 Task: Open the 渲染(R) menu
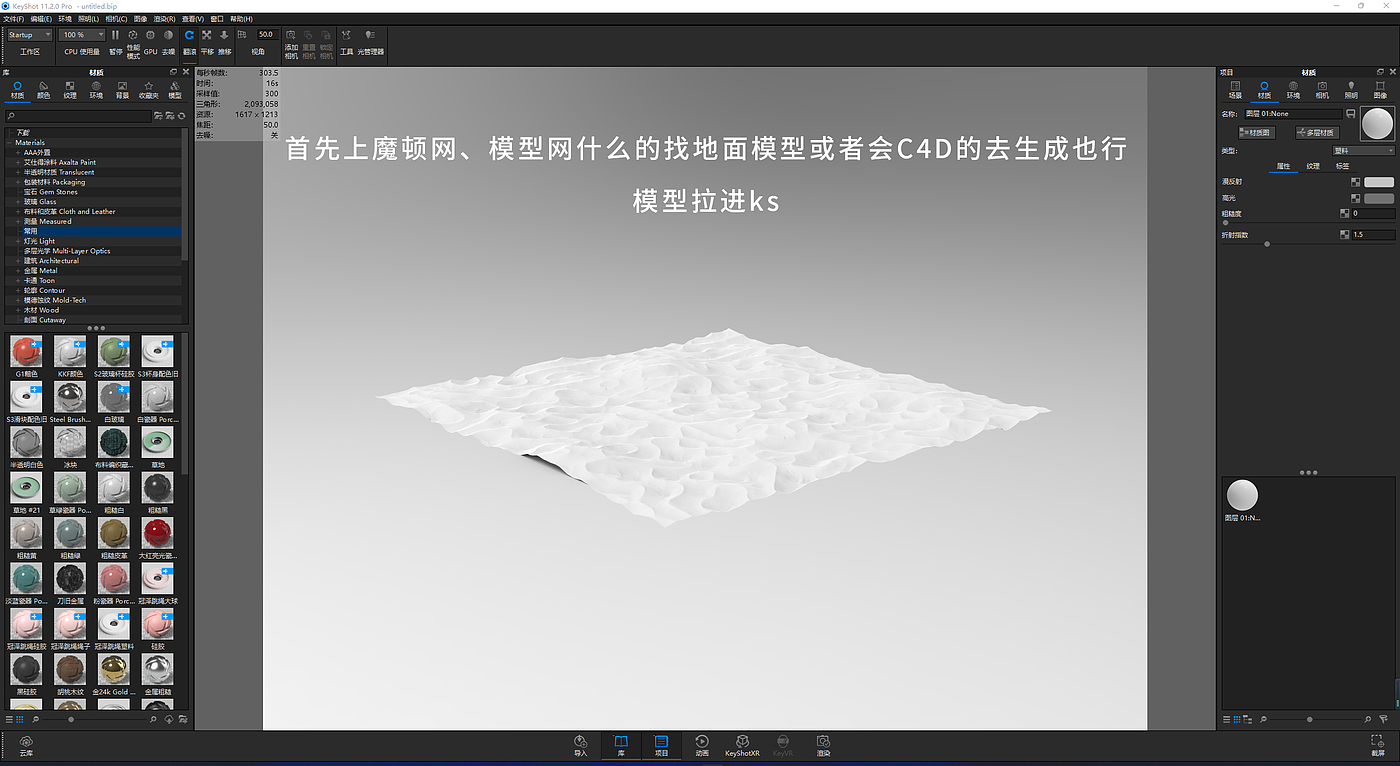(x=164, y=18)
